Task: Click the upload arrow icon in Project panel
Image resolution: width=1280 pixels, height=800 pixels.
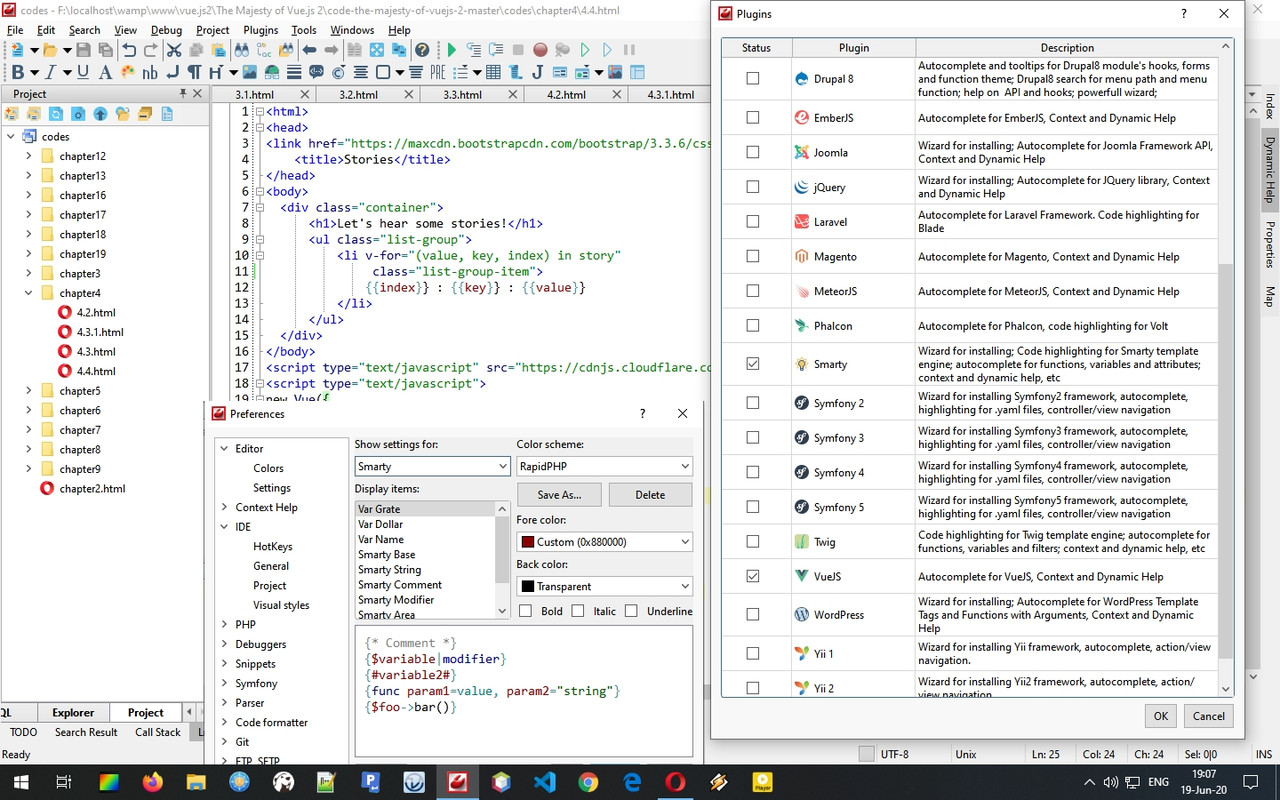Action: pos(100,114)
